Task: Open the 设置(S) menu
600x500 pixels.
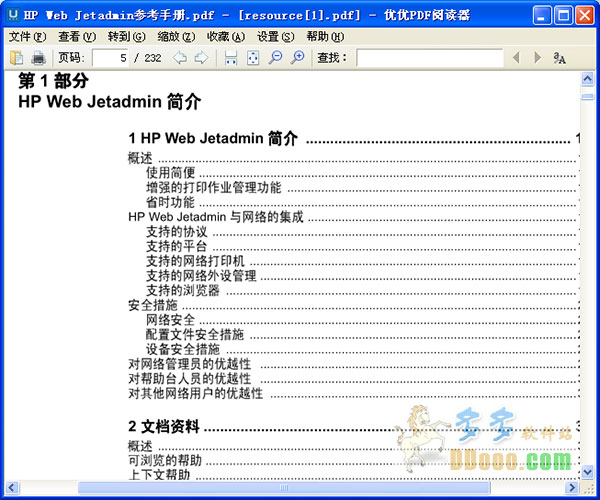Action: coord(276,37)
